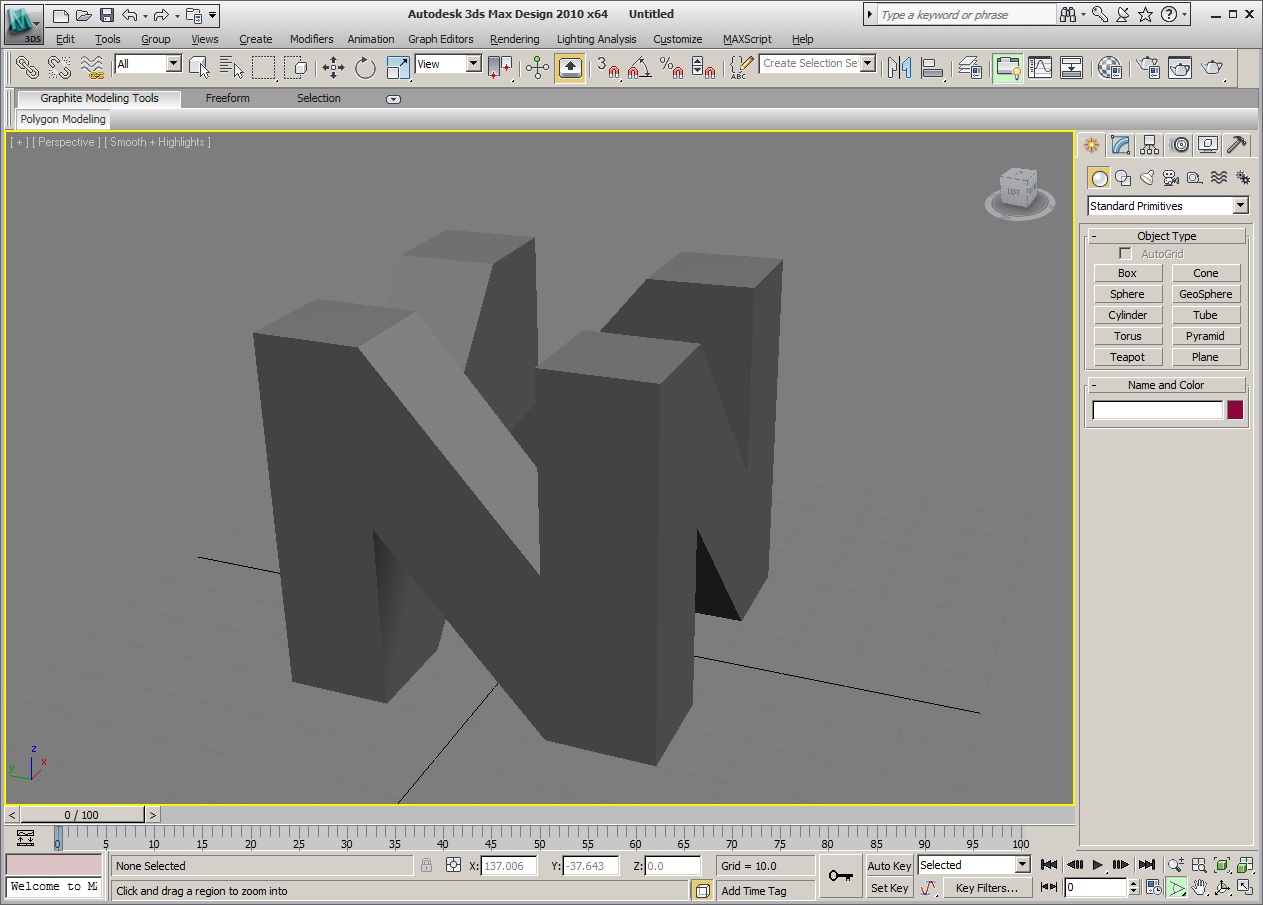This screenshot has height=905, width=1263.
Task: Save the scene from the quick access toolbar
Action: pos(107,15)
